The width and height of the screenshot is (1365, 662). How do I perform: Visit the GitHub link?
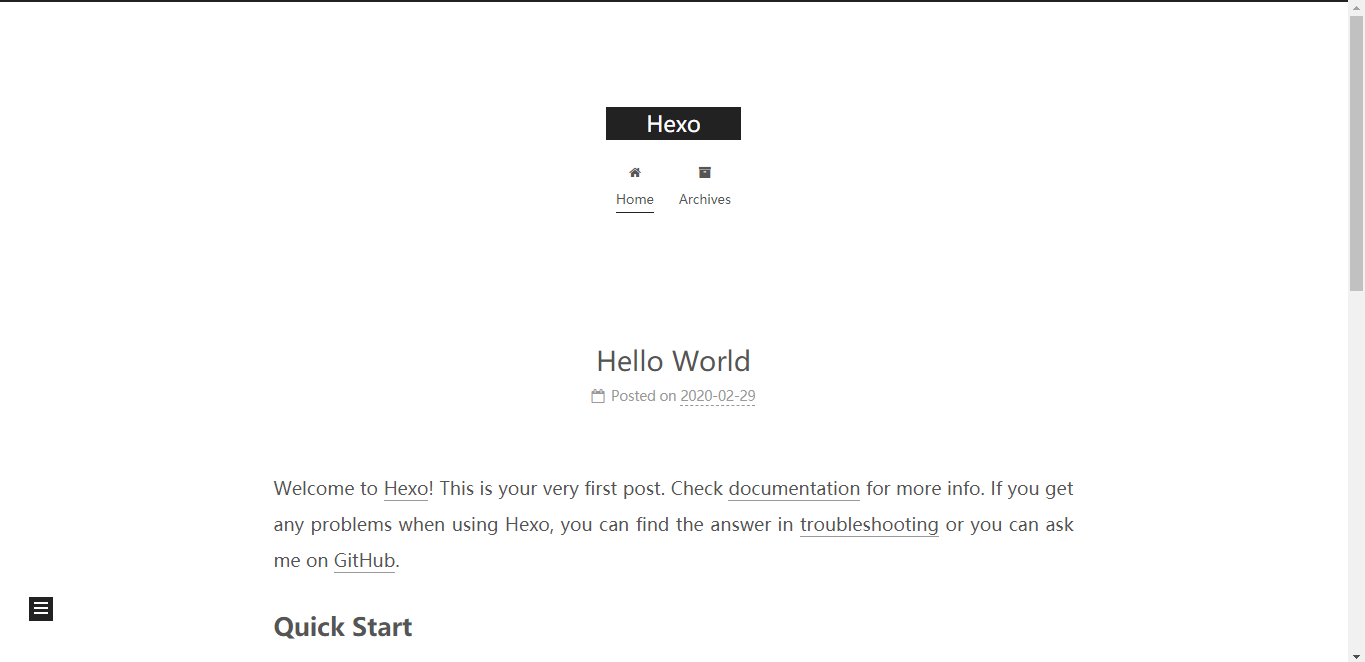coord(365,561)
